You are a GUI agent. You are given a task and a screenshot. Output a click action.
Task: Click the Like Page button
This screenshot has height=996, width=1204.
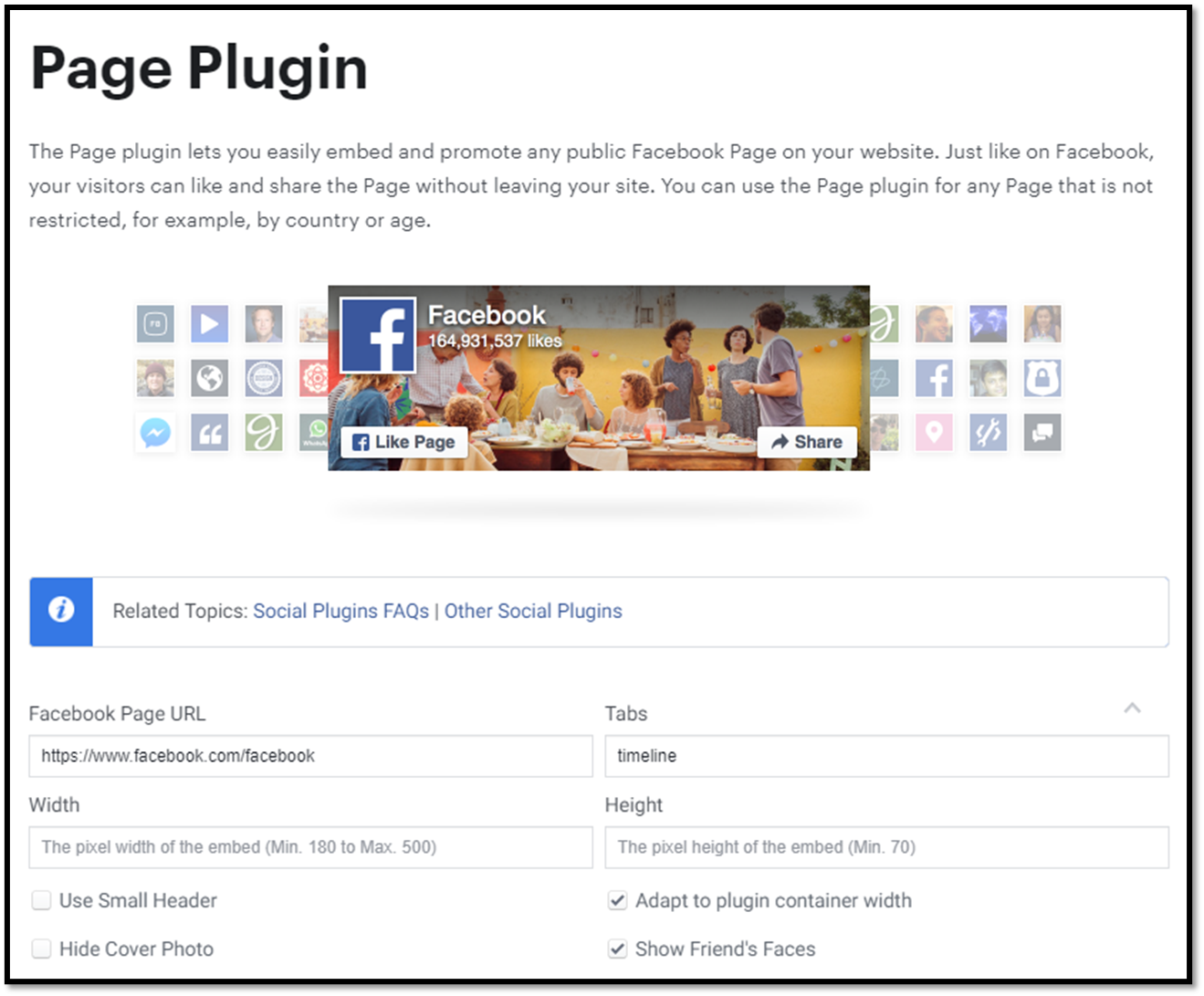pyautogui.click(x=404, y=442)
